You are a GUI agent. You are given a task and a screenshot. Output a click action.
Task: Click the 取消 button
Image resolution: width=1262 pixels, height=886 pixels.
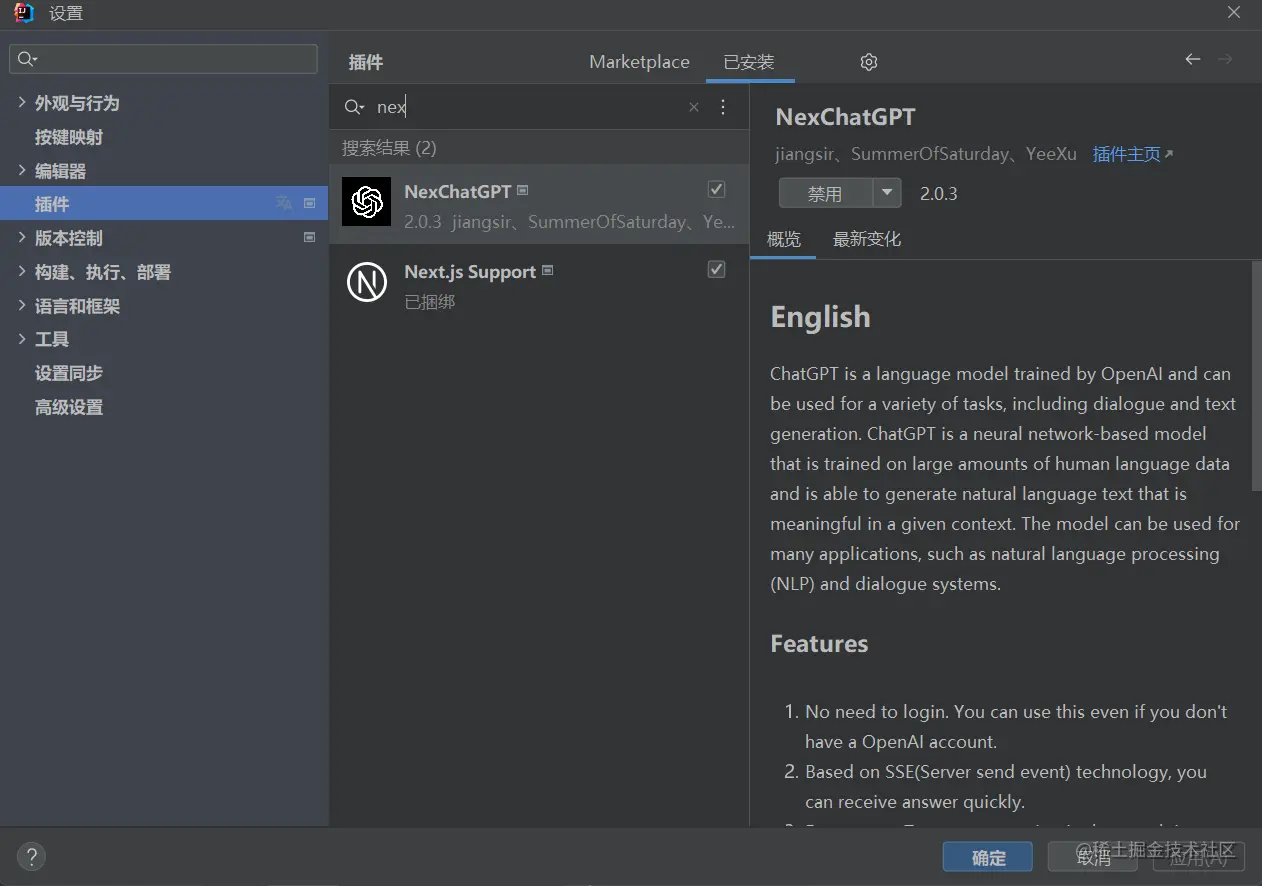[x=1095, y=857]
